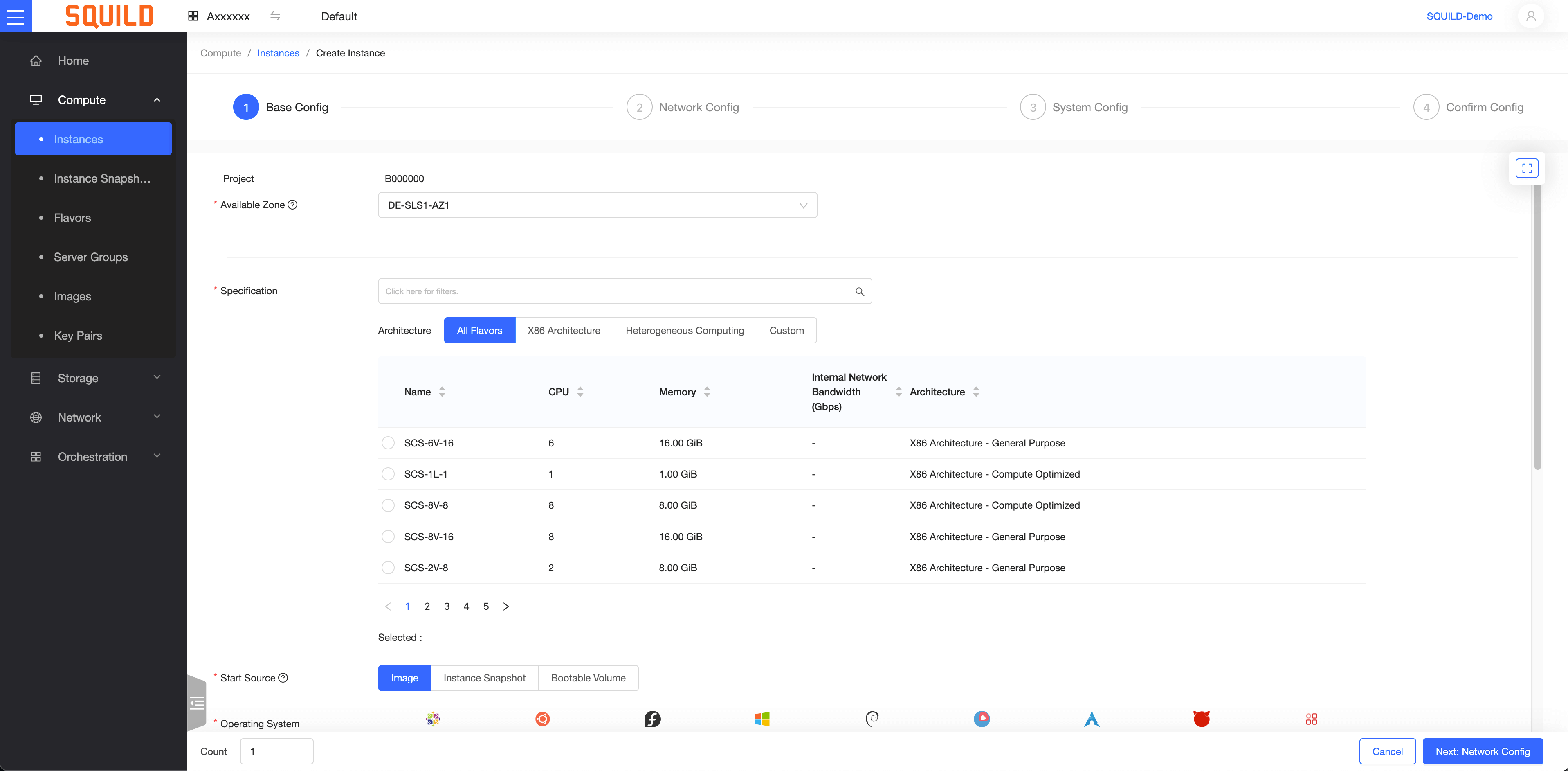
Task: Click the fullscreen expand icon
Action: 1527,168
